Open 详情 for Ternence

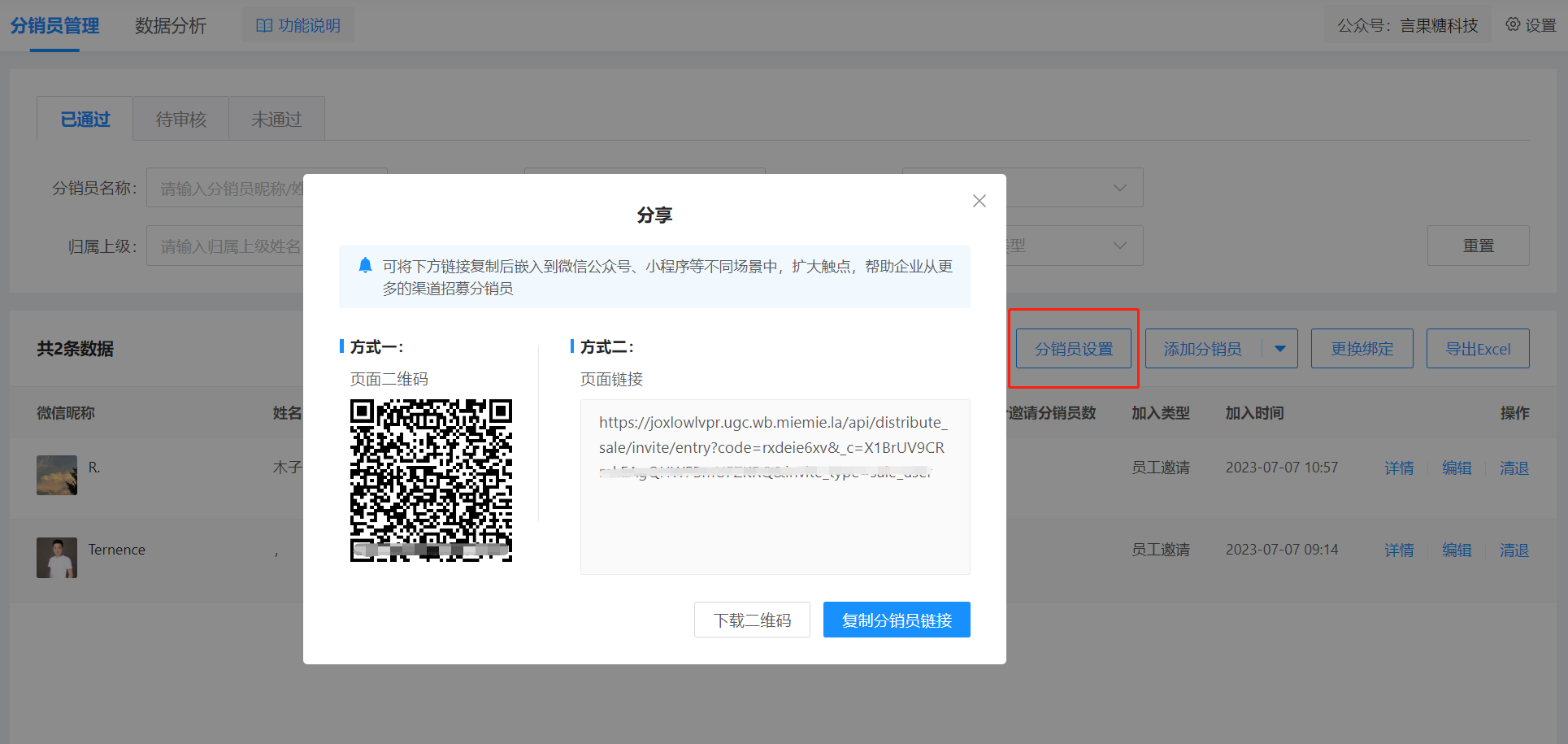click(x=1399, y=550)
